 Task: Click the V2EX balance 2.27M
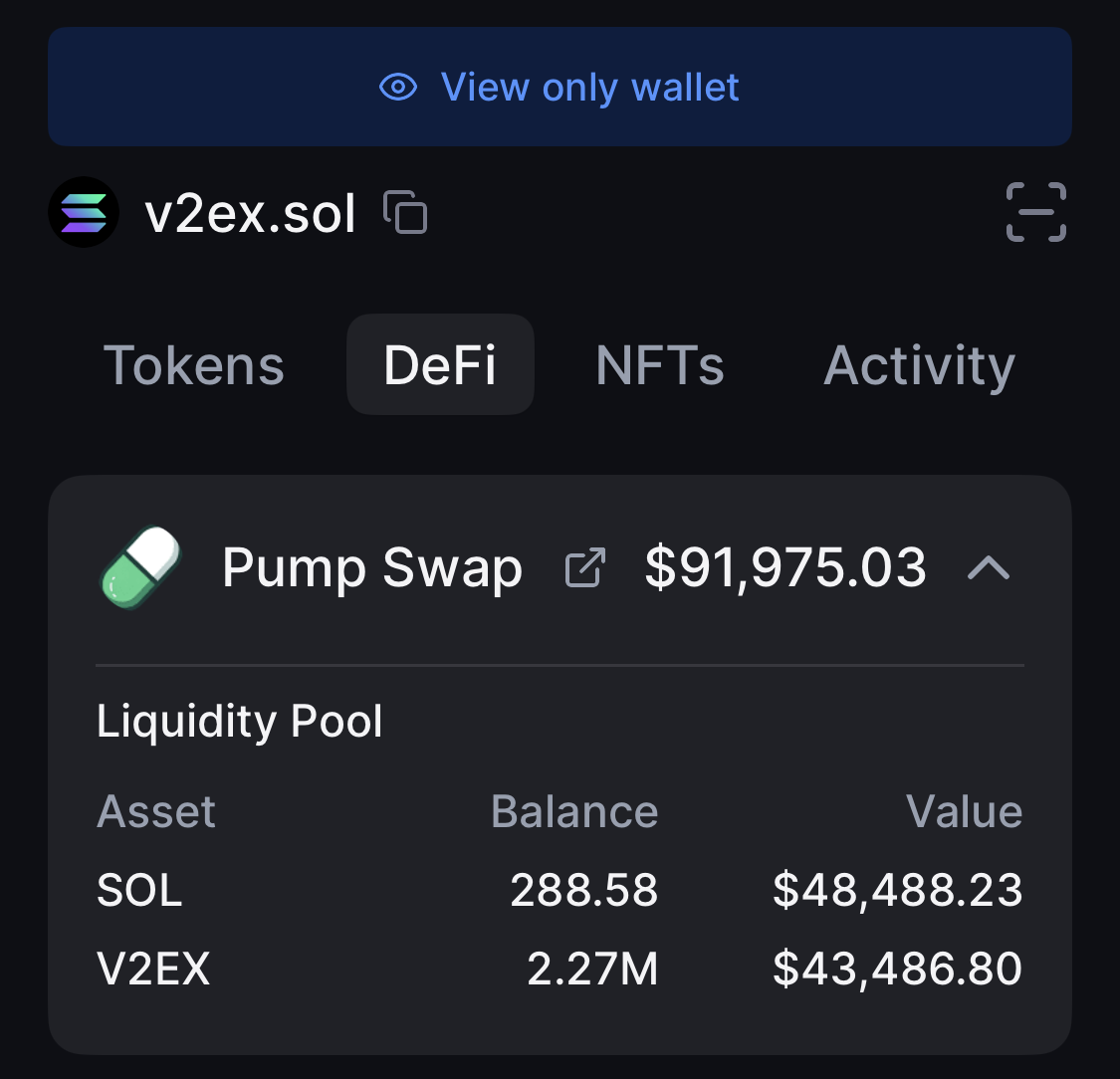click(x=592, y=970)
